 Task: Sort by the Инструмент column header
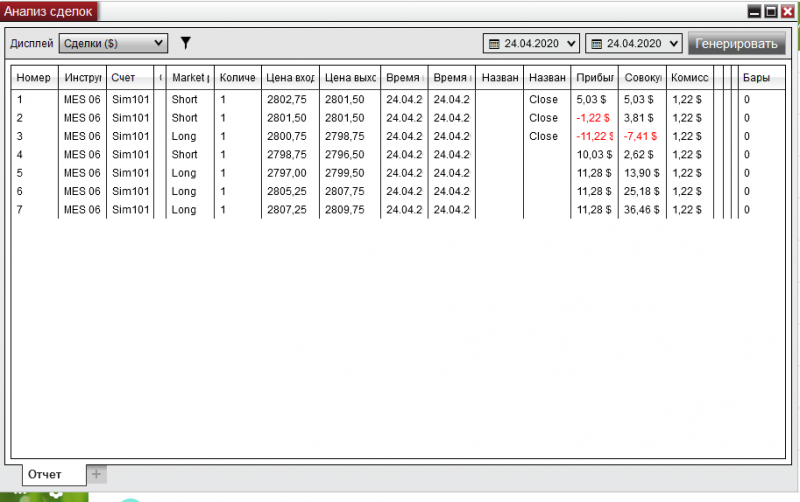click(x=83, y=78)
